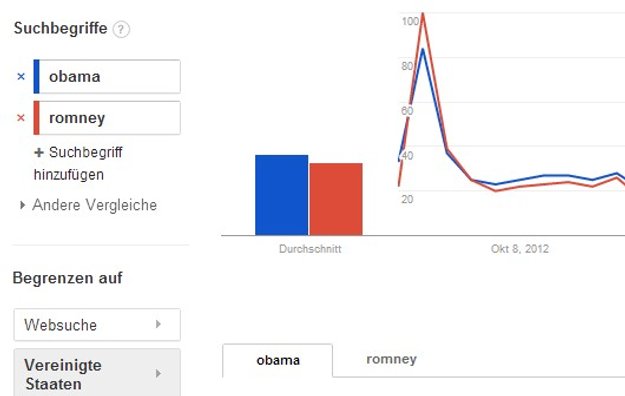Open the Websuche dropdown
Screen dimensions: 625x396
[x=97, y=325]
